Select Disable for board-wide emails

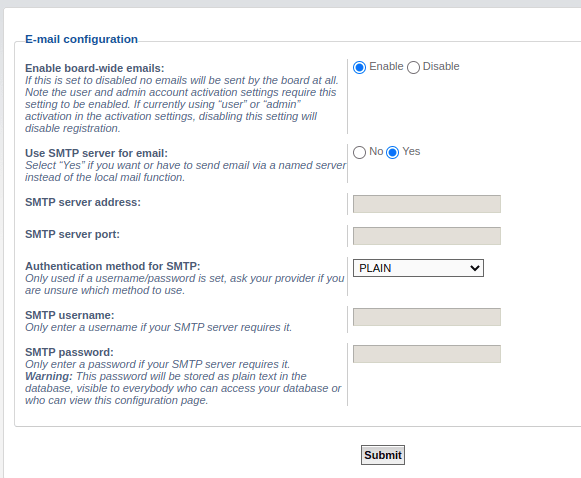coord(413,67)
